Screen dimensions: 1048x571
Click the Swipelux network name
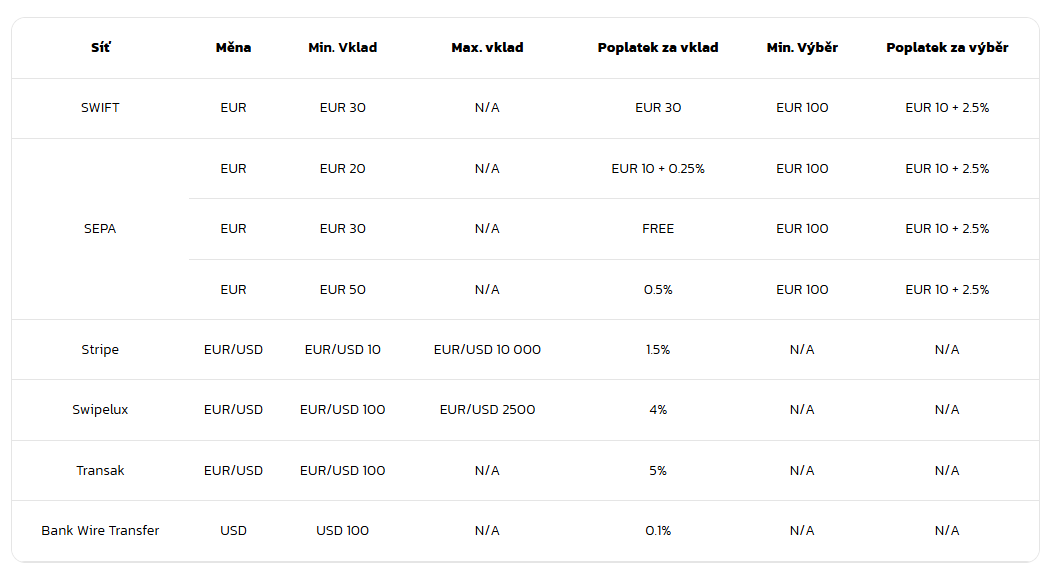point(100,410)
